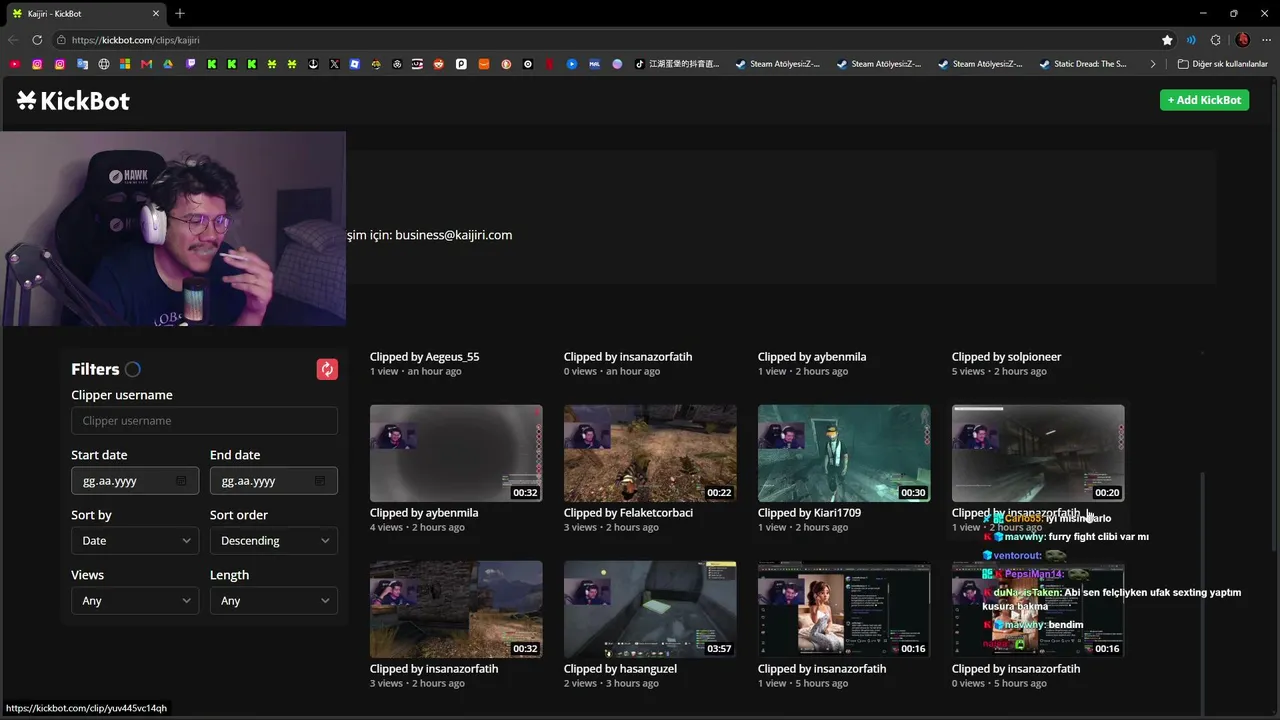Click the 'Filters' heading text
Image resolution: width=1280 pixels, height=720 pixels.
95,369
